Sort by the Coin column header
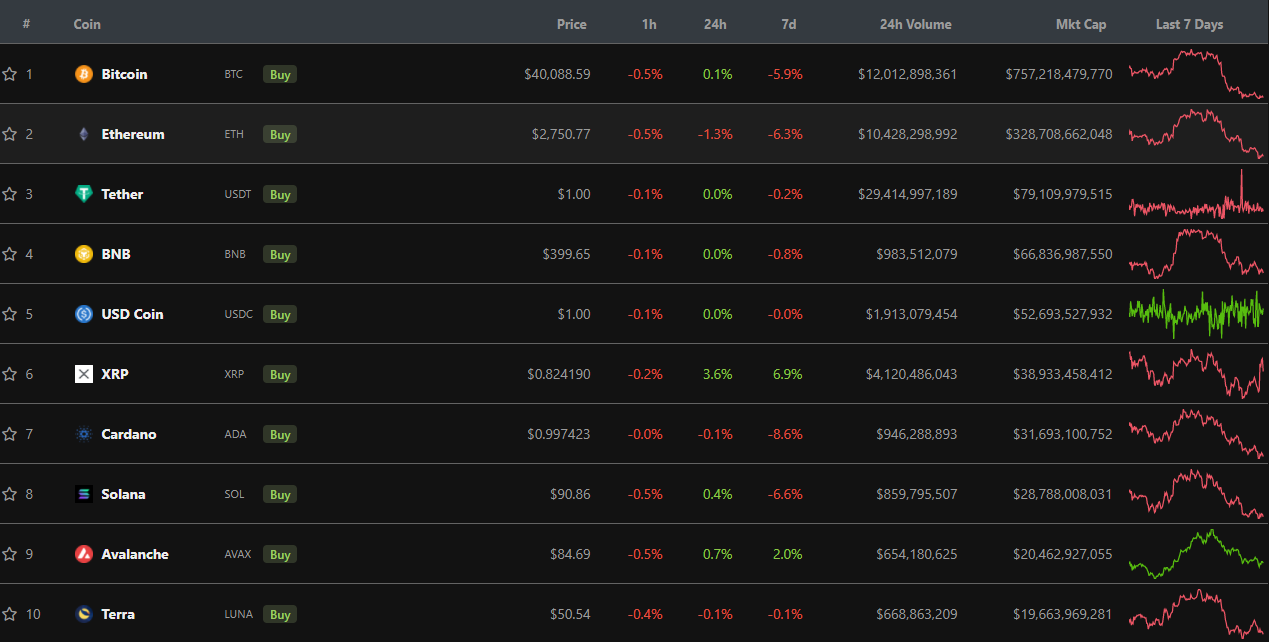Image resolution: width=1269 pixels, height=642 pixels. (x=87, y=24)
